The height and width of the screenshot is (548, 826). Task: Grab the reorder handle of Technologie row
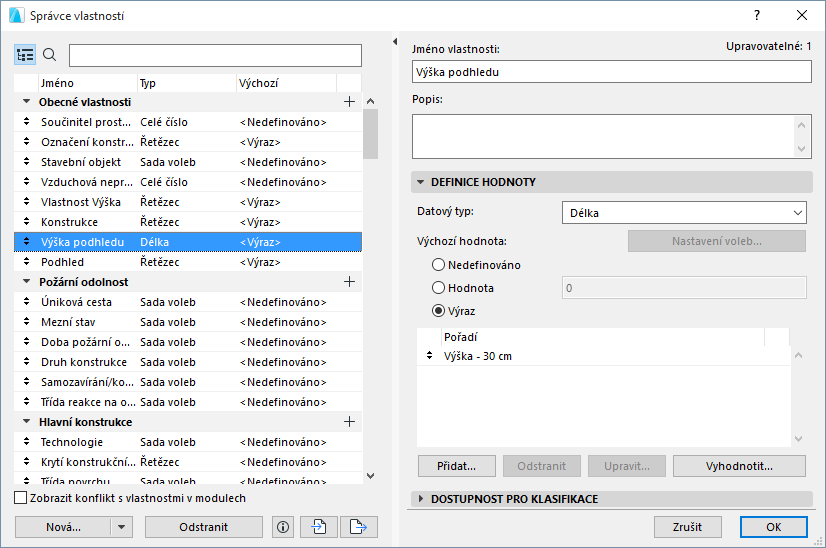[26, 442]
